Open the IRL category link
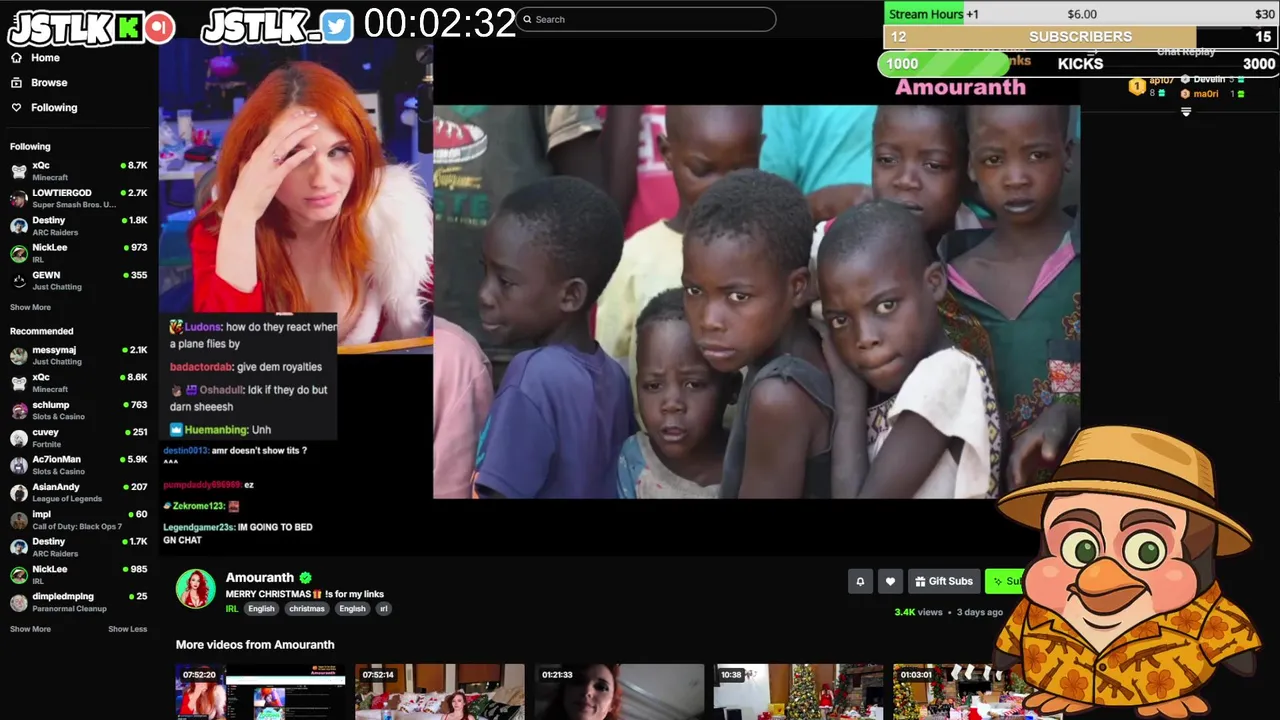1280x720 pixels. tap(232, 608)
